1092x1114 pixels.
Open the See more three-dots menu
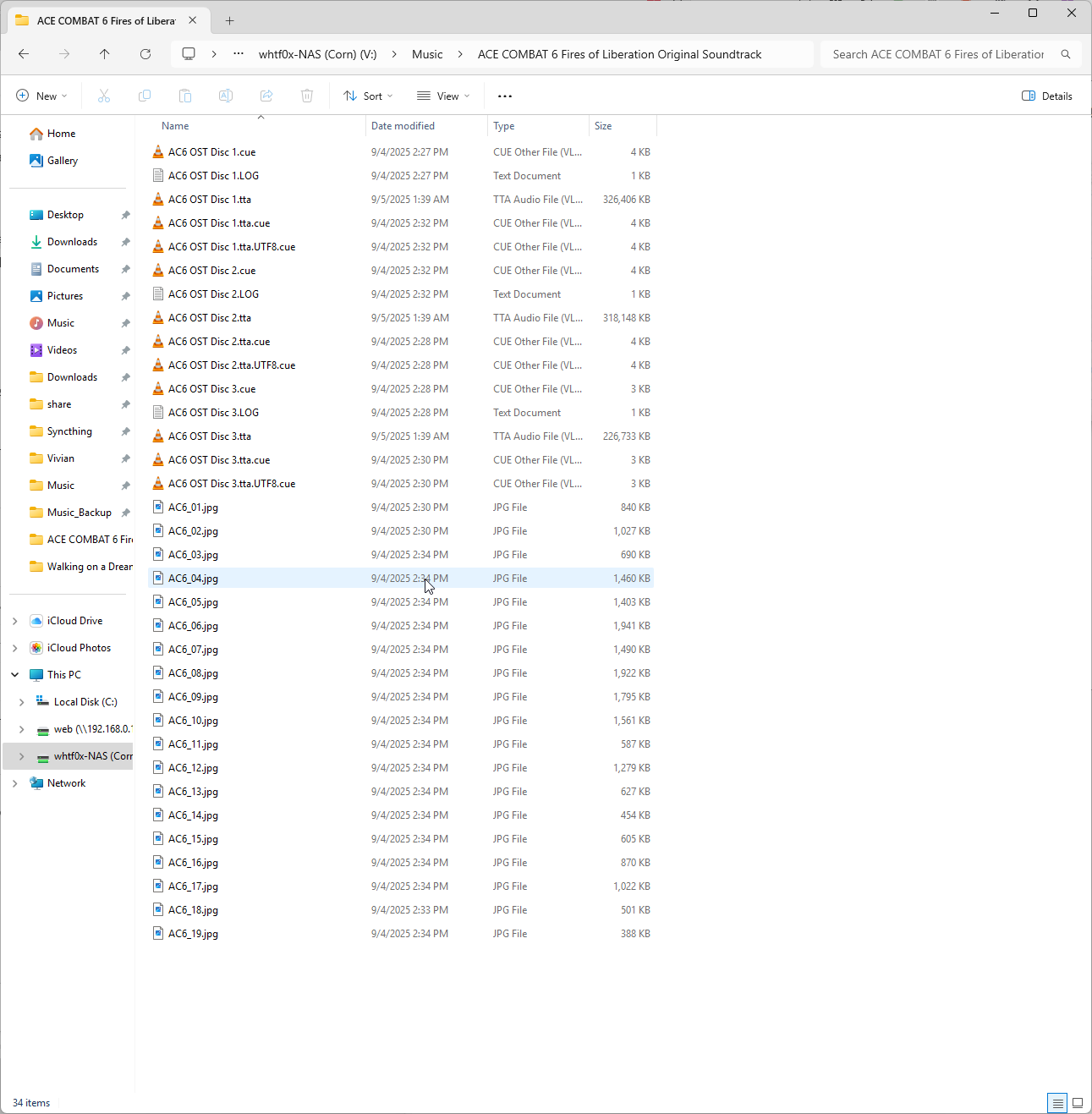505,96
